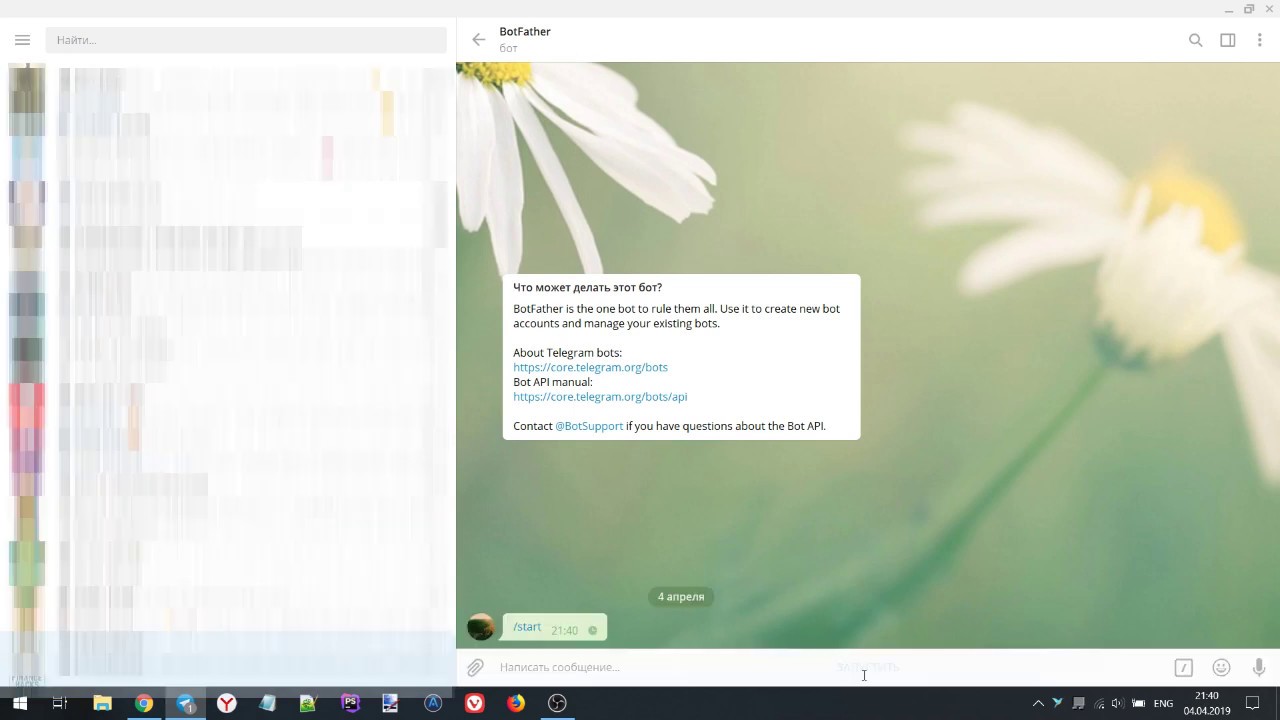Click the Что может делать этот бот? heading
This screenshot has width=1280, height=720.
click(x=587, y=288)
